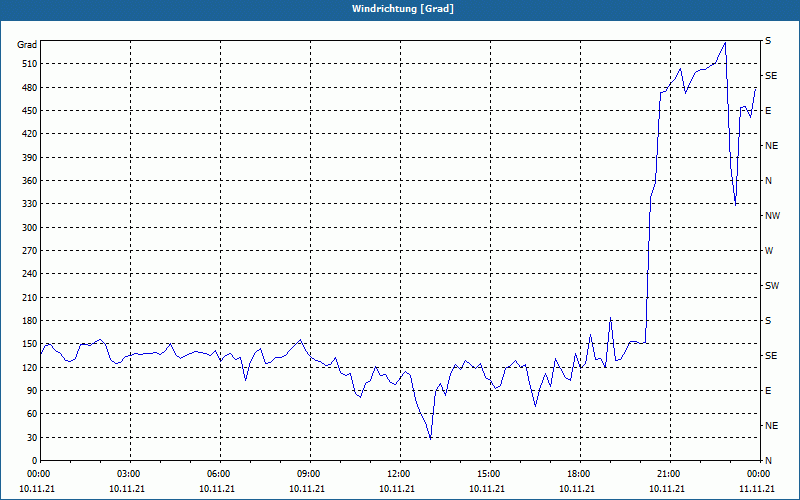
Task: Click the 21:00 time axis label
Action: [667, 474]
